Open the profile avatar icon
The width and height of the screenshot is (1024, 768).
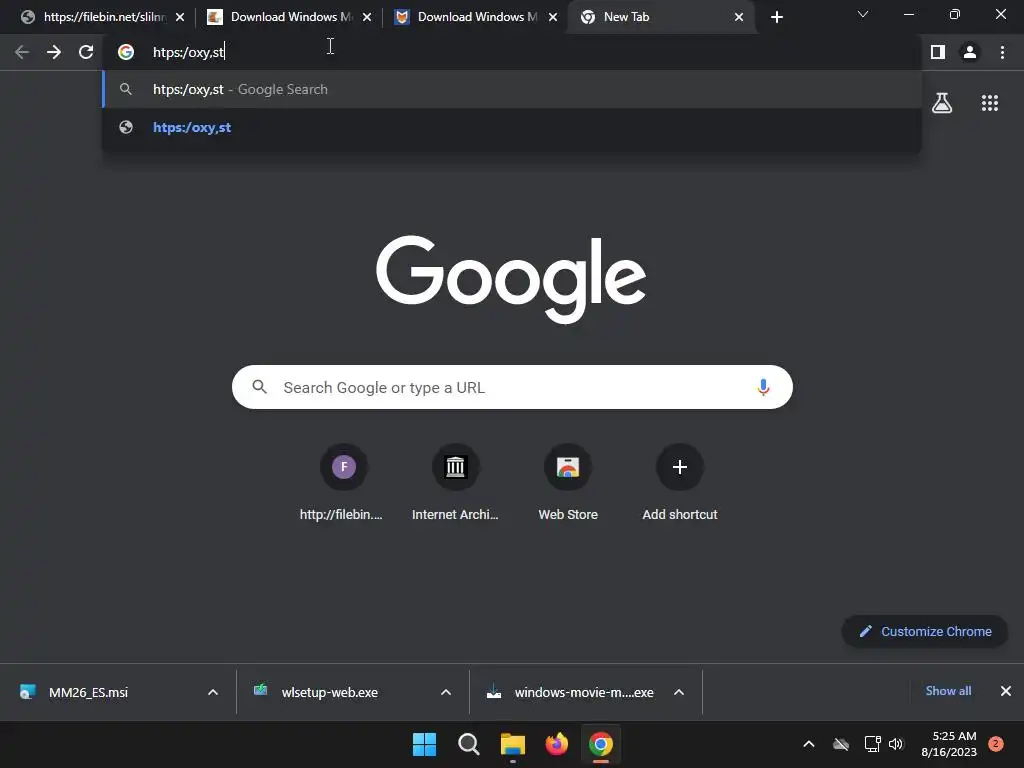pos(970,52)
